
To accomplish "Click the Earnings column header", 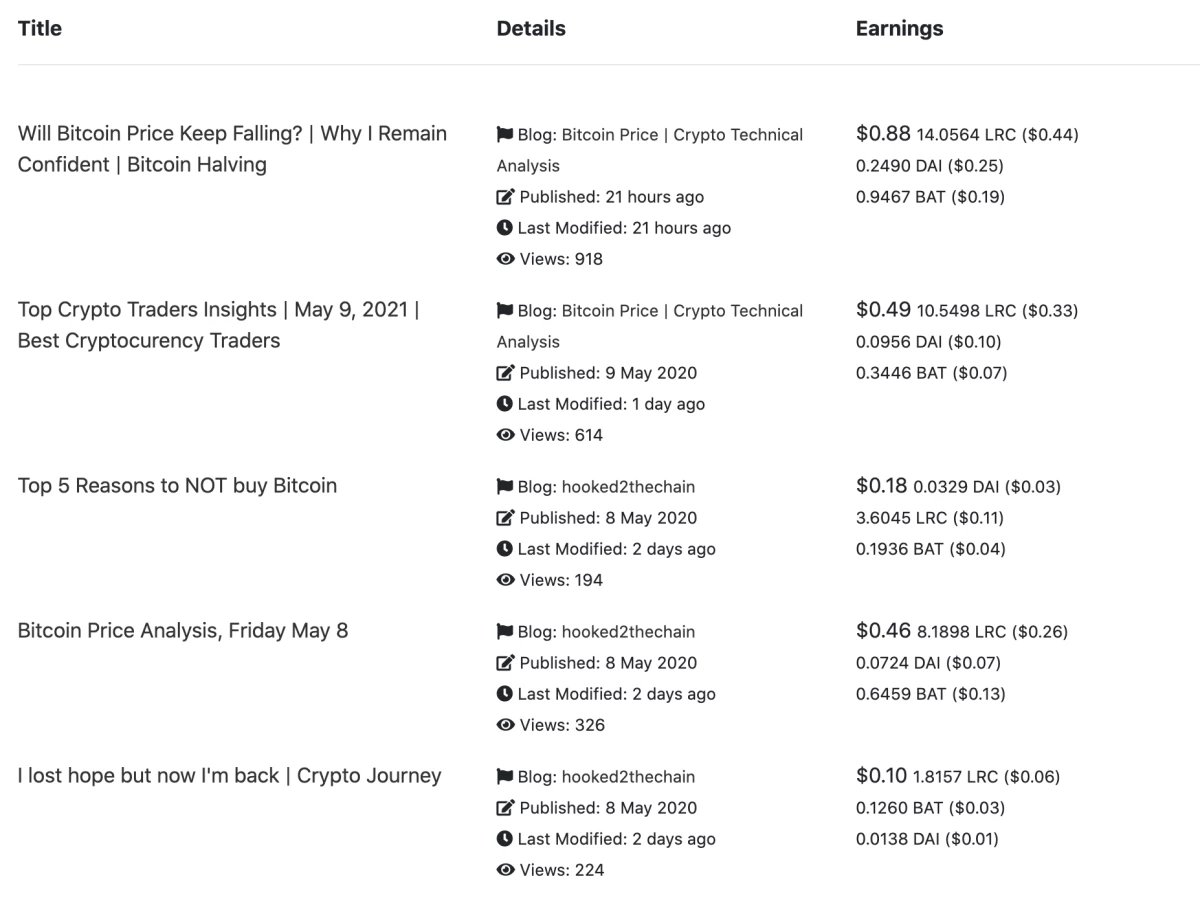I will tap(899, 29).
